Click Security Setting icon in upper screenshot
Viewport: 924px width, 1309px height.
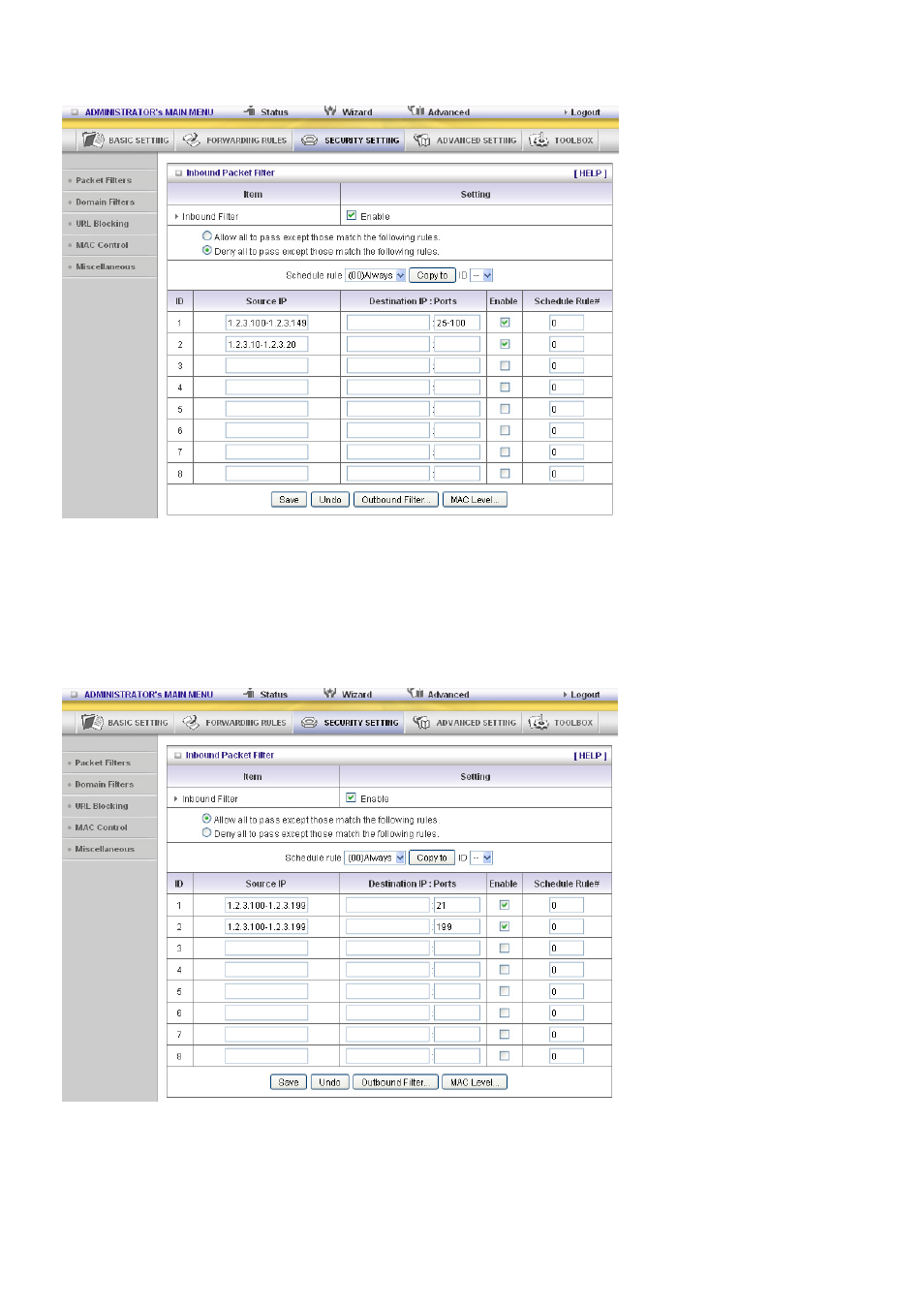click(309, 140)
